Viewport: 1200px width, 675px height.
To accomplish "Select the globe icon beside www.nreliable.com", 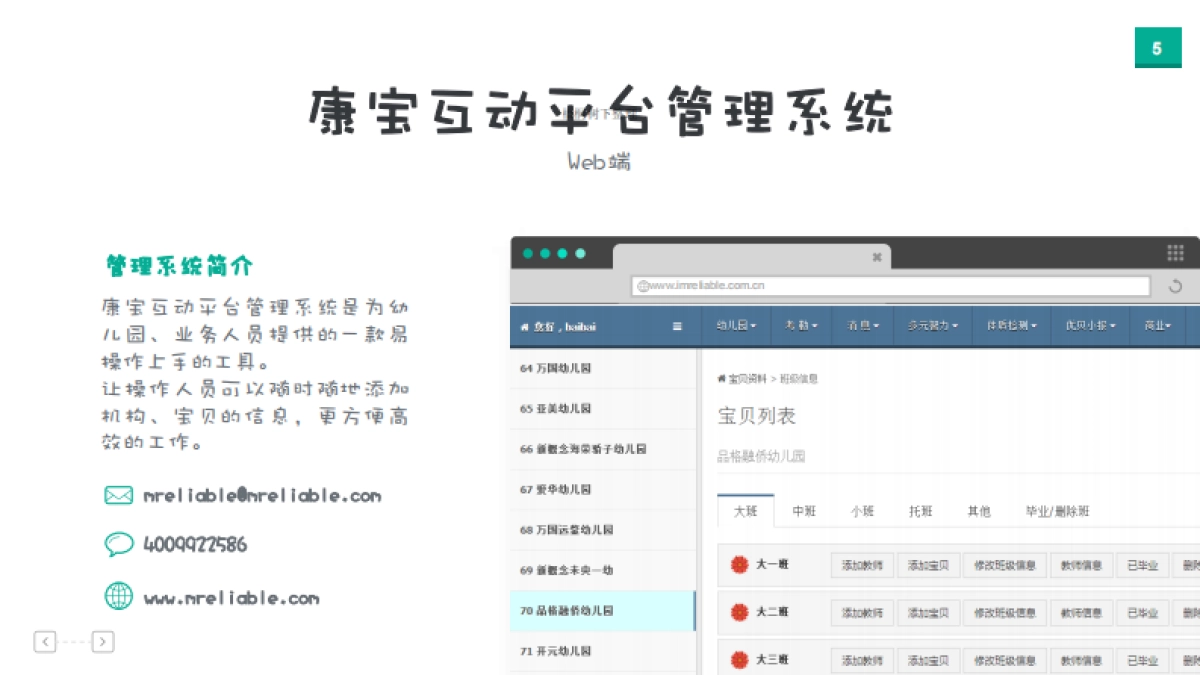I will tap(118, 596).
